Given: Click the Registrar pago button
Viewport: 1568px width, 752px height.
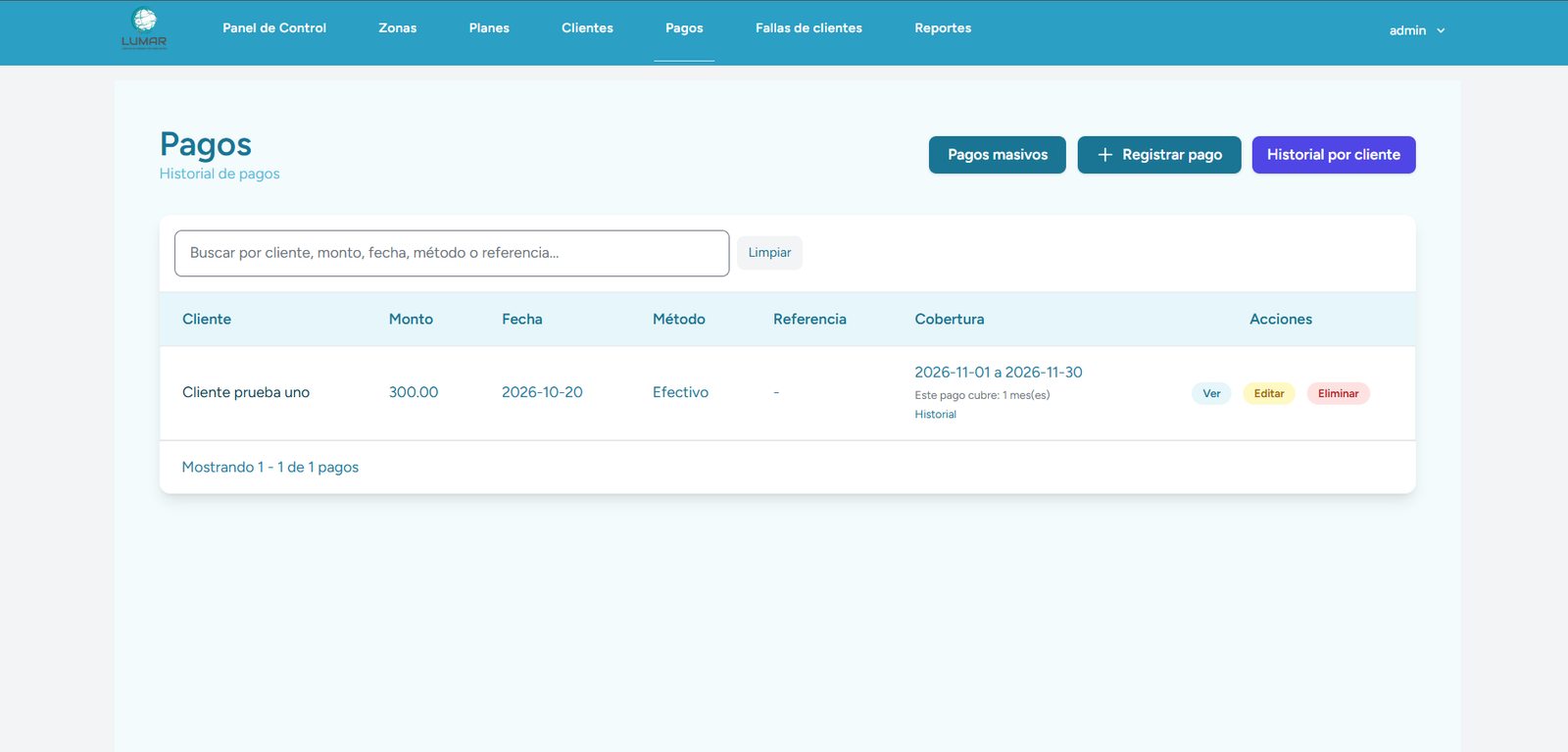Looking at the screenshot, I should (1159, 155).
